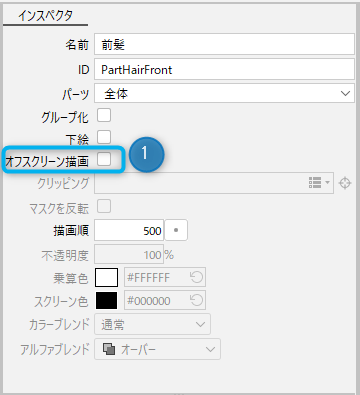Click the overlap icon in alpha blend field
The width and height of the screenshot is (360, 395).
coord(109,349)
